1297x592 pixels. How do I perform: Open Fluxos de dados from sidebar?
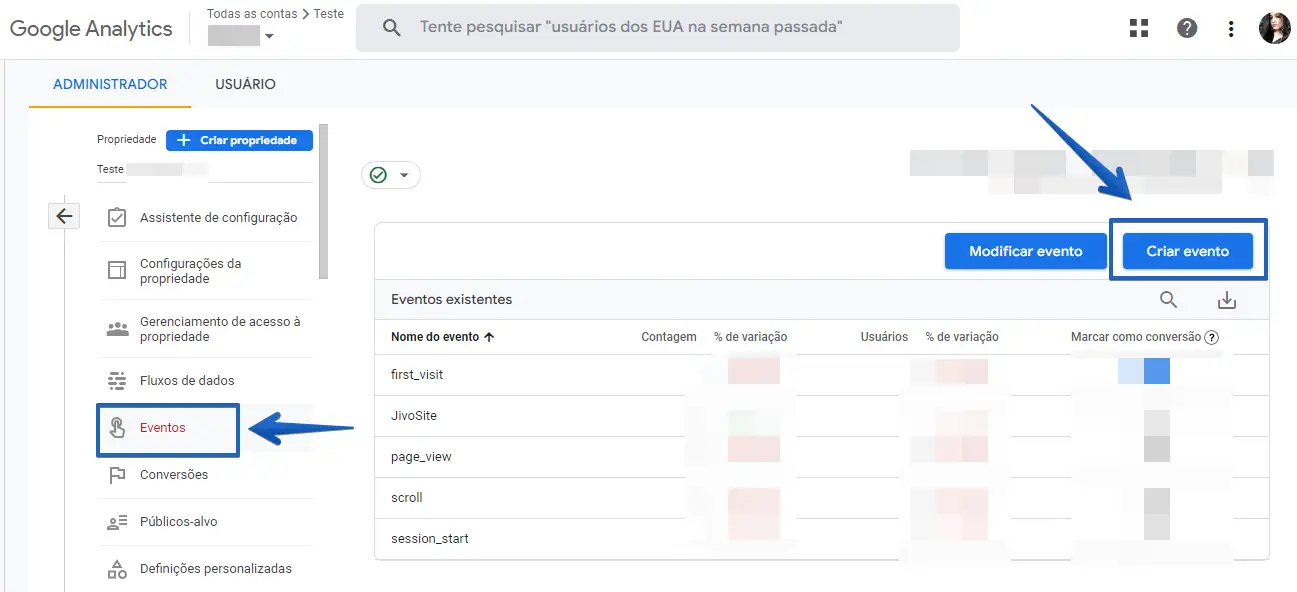pyautogui.click(x=187, y=380)
